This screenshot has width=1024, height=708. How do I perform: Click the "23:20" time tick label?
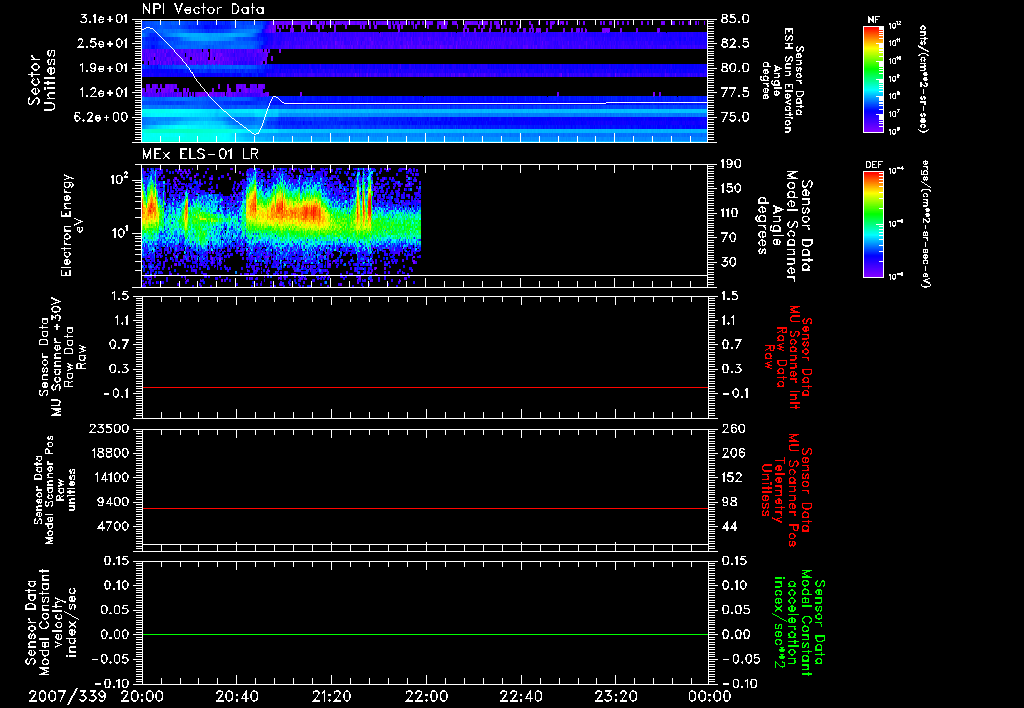pyautogui.click(x=615, y=696)
